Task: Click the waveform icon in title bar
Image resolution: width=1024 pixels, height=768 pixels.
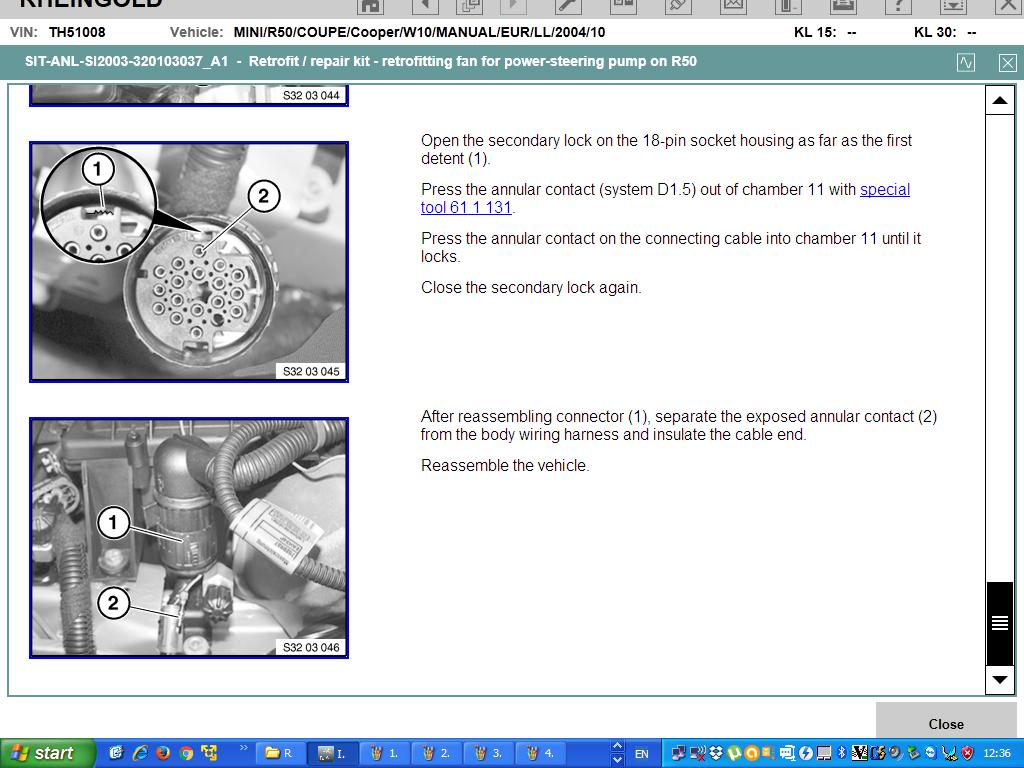Action: (966, 63)
